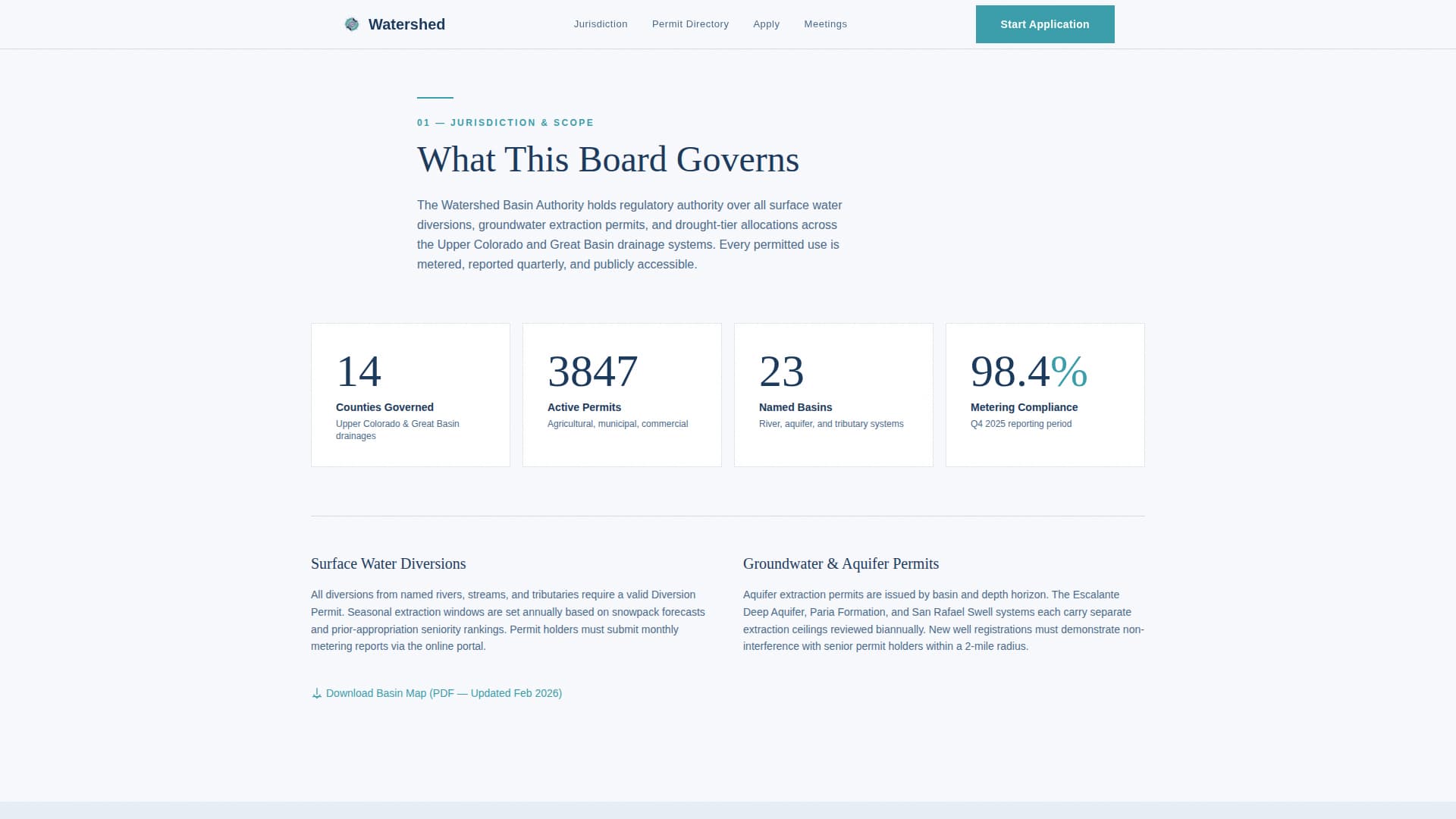
Task: Open the Permit Directory nav item
Action: [x=690, y=24]
